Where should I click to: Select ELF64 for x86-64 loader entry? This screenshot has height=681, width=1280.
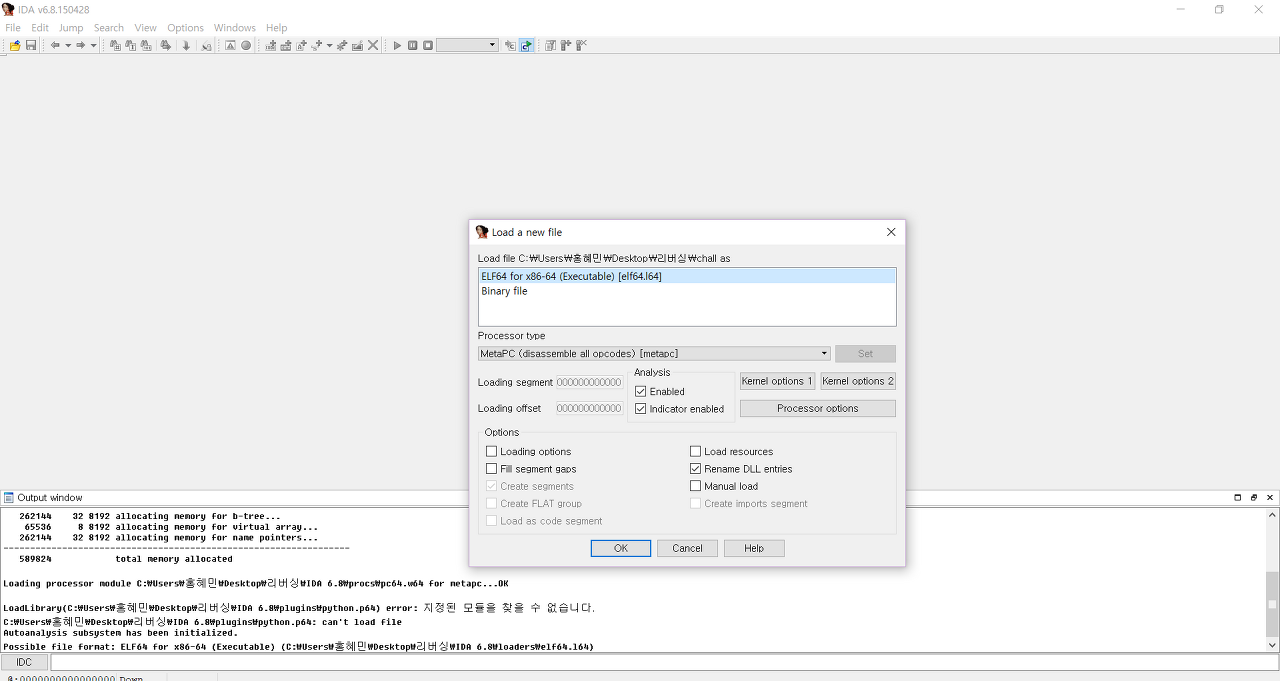[x=687, y=276]
